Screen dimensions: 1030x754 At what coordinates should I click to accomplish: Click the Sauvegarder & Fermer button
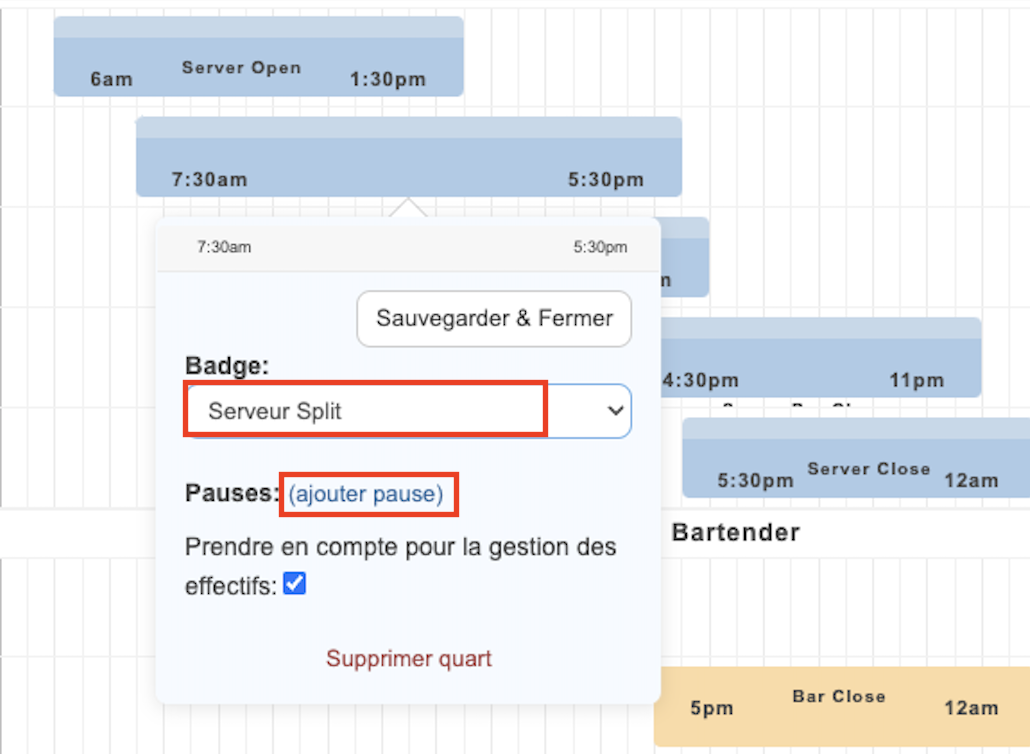(x=494, y=319)
